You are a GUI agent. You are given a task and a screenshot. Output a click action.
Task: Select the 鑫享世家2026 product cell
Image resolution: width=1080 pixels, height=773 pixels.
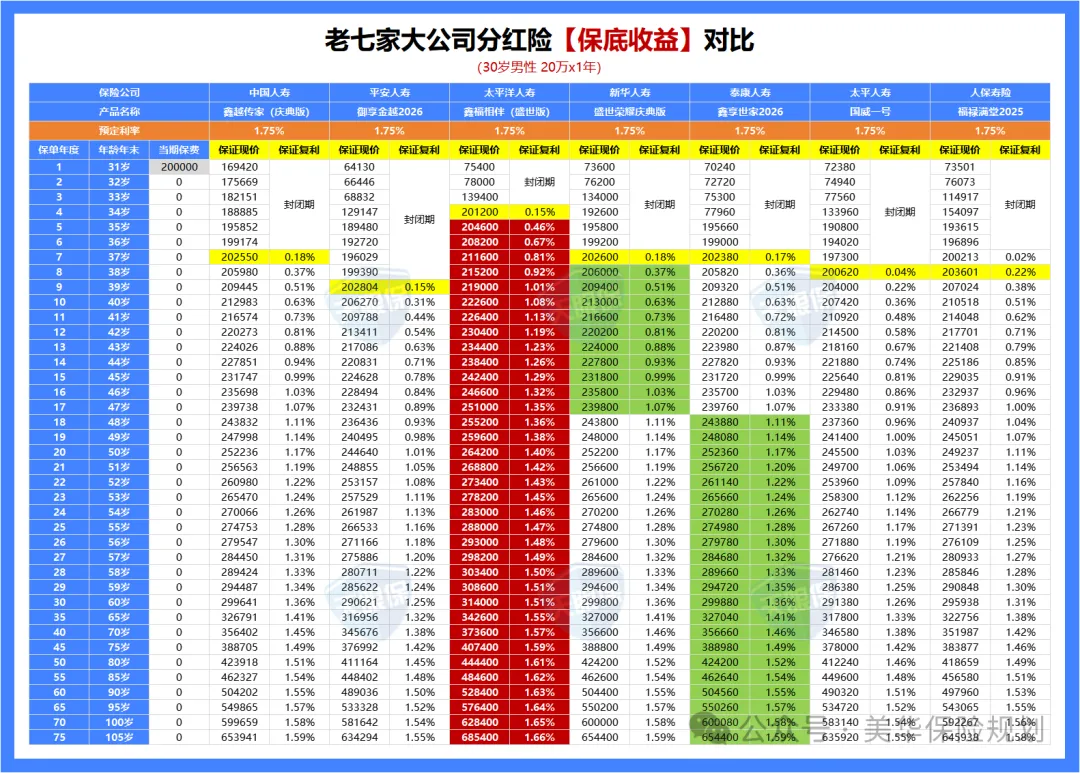click(750, 111)
